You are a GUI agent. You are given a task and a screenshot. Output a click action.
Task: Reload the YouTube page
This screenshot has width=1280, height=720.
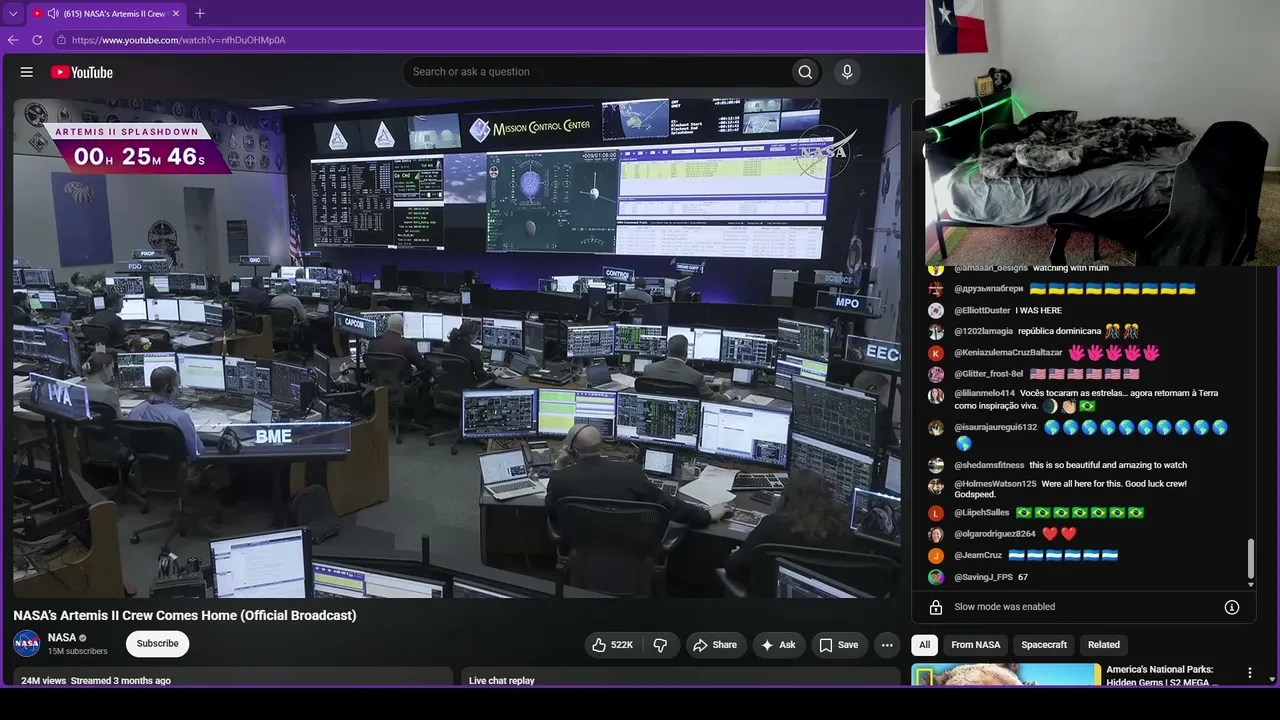point(37,40)
